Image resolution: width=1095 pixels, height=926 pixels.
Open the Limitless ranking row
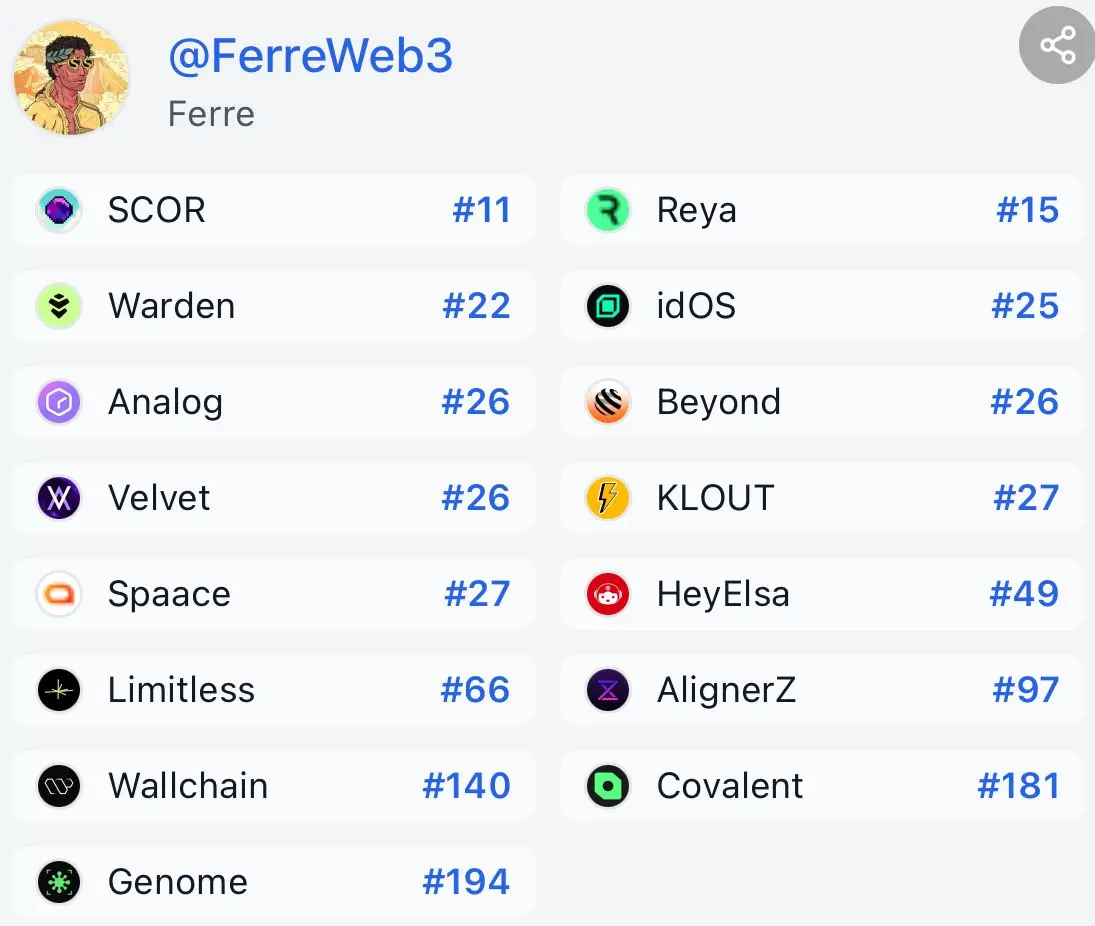tap(273, 691)
